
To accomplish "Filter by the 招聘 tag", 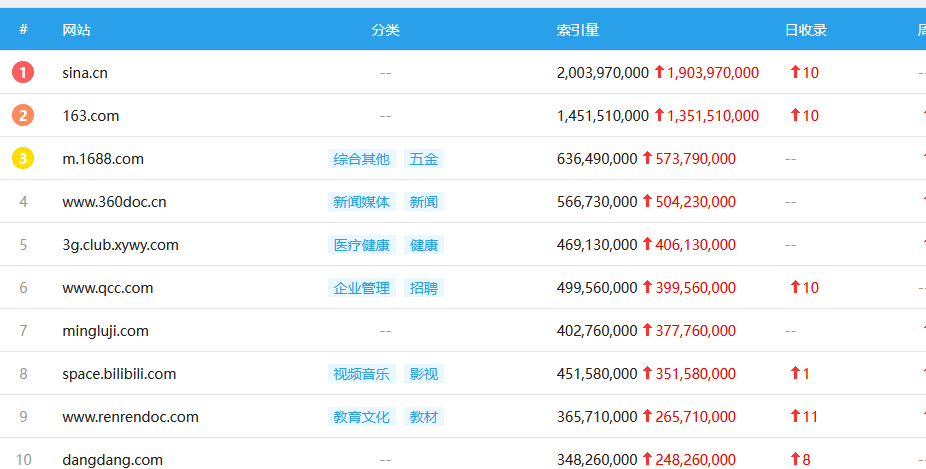I will coord(423,287).
